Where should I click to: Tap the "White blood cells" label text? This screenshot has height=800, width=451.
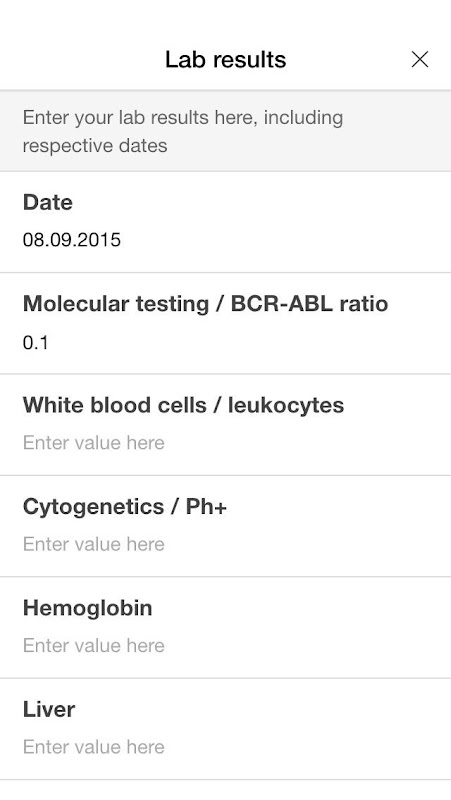tap(114, 405)
